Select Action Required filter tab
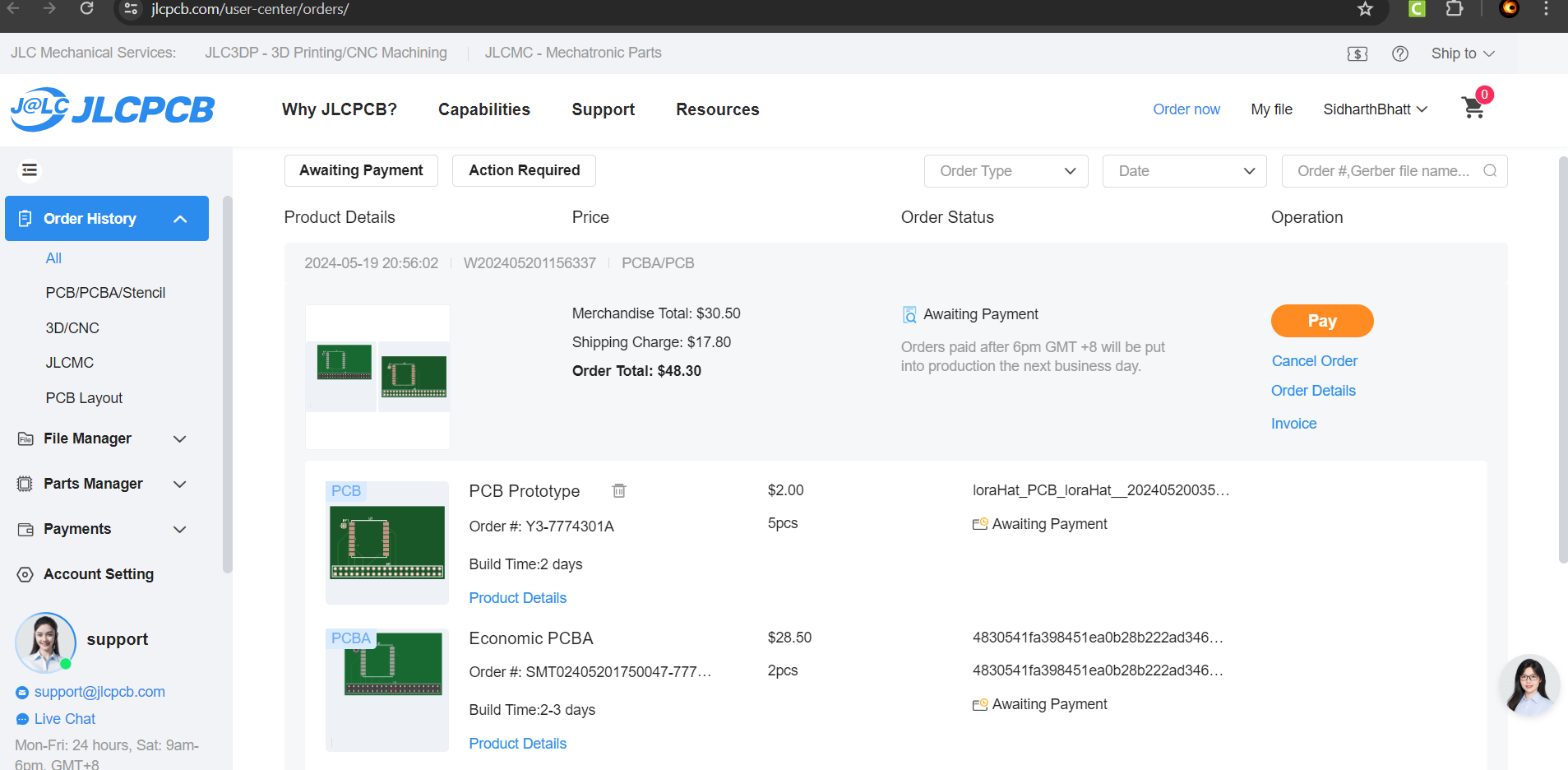The image size is (1568, 770). point(524,170)
